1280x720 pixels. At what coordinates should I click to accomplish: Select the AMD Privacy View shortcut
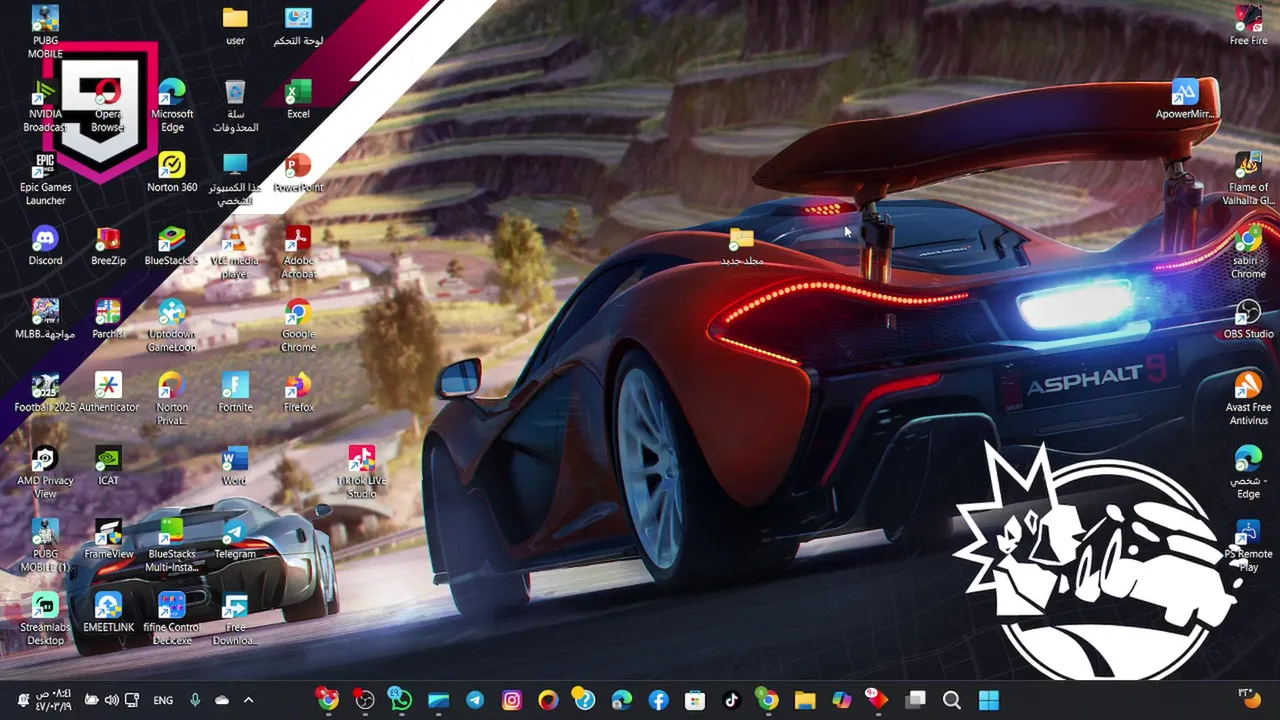tap(45, 472)
